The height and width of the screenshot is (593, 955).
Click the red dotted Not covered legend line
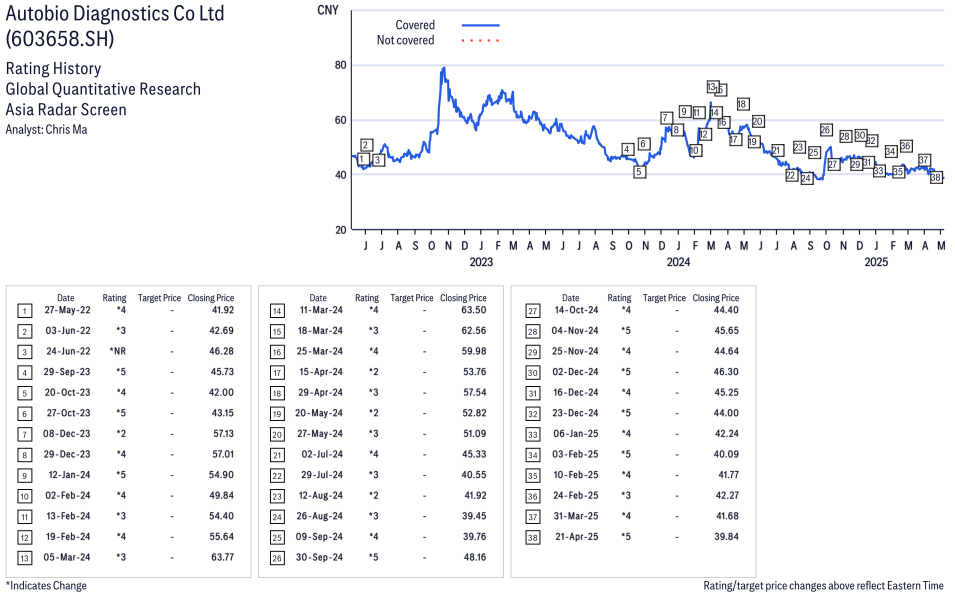[481, 41]
